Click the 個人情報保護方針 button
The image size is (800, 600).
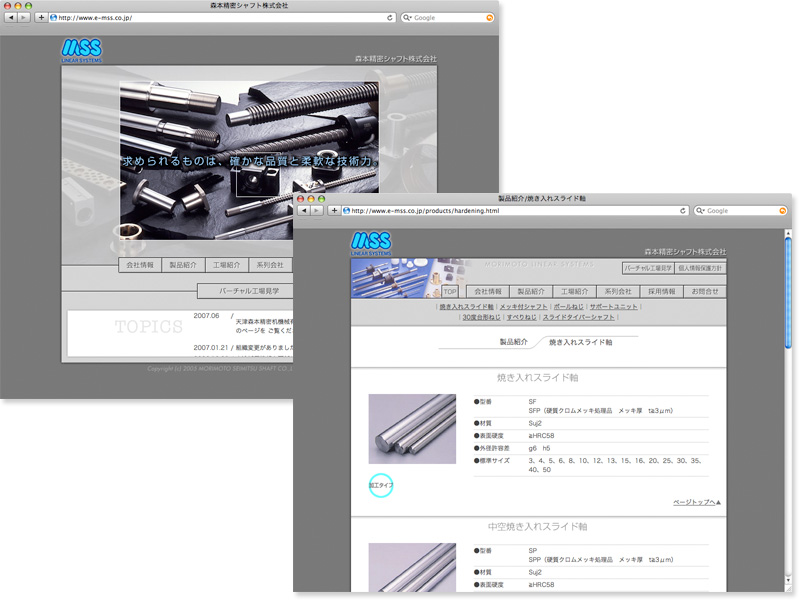pos(699,268)
